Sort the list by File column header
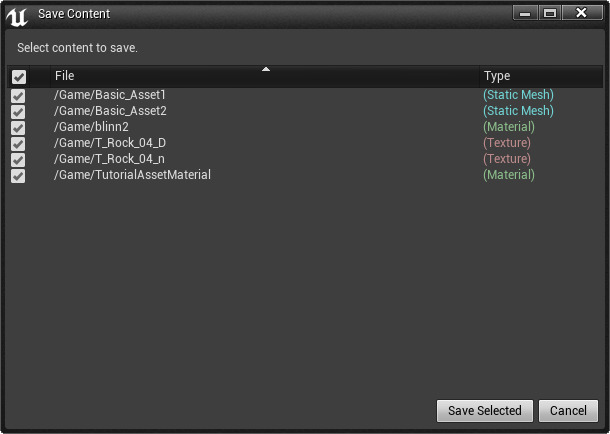 (265, 76)
